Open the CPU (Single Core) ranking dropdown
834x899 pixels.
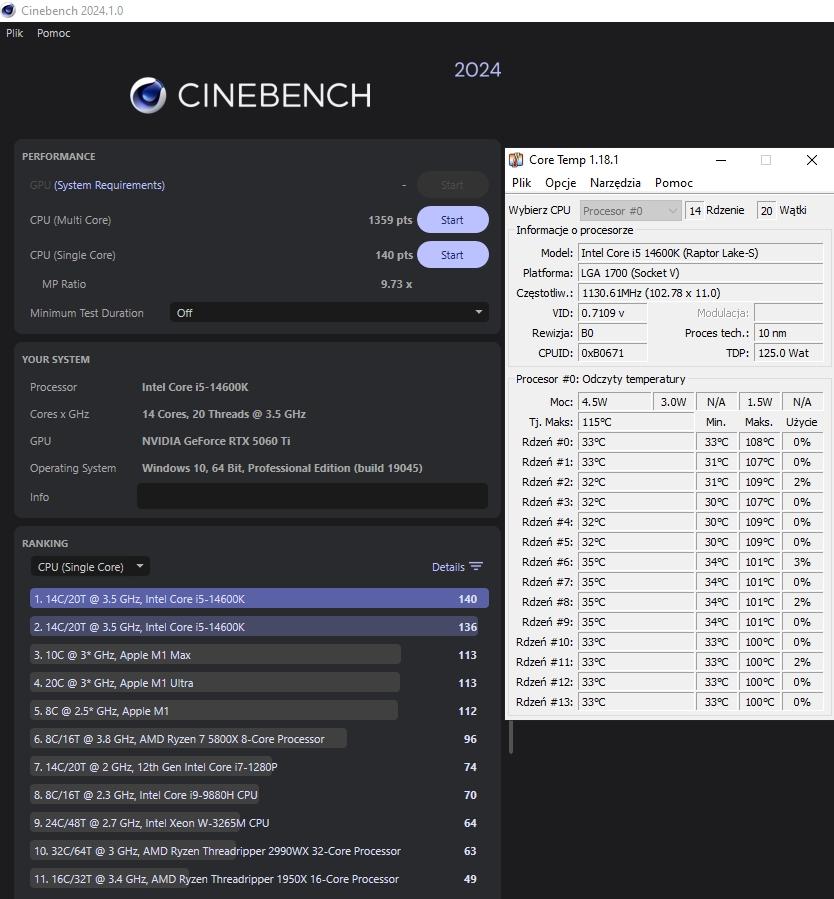pyautogui.click(x=90, y=567)
